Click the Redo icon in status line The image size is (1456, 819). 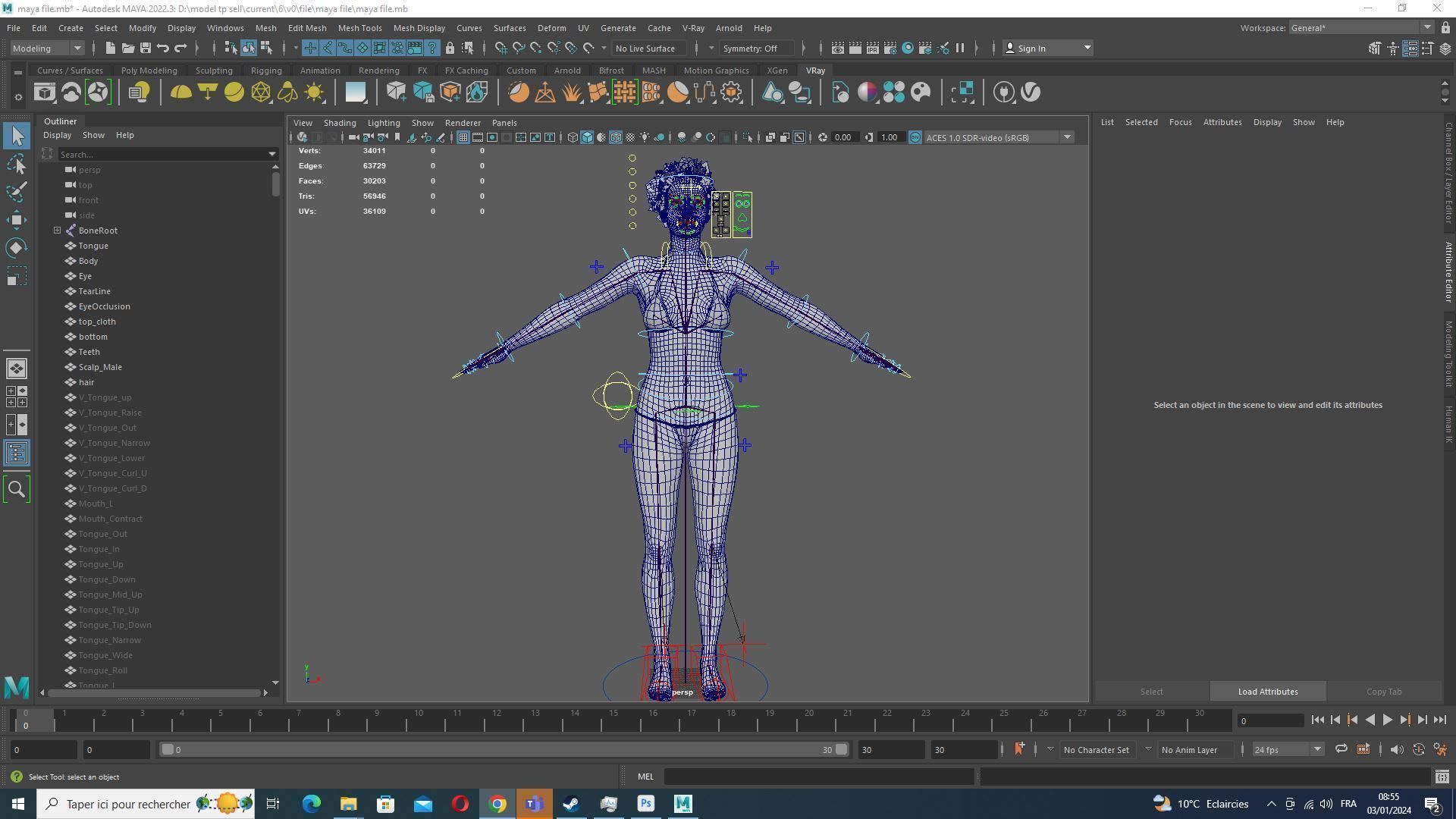[x=180, y=48]
